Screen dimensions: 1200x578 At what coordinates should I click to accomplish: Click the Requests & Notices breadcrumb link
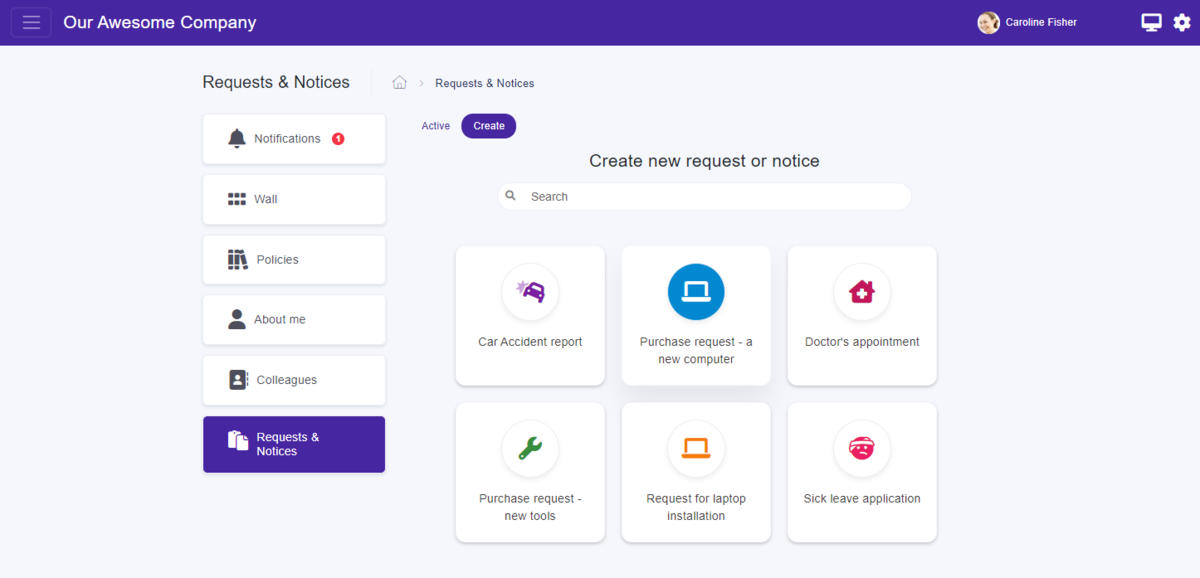coord(485,83)
